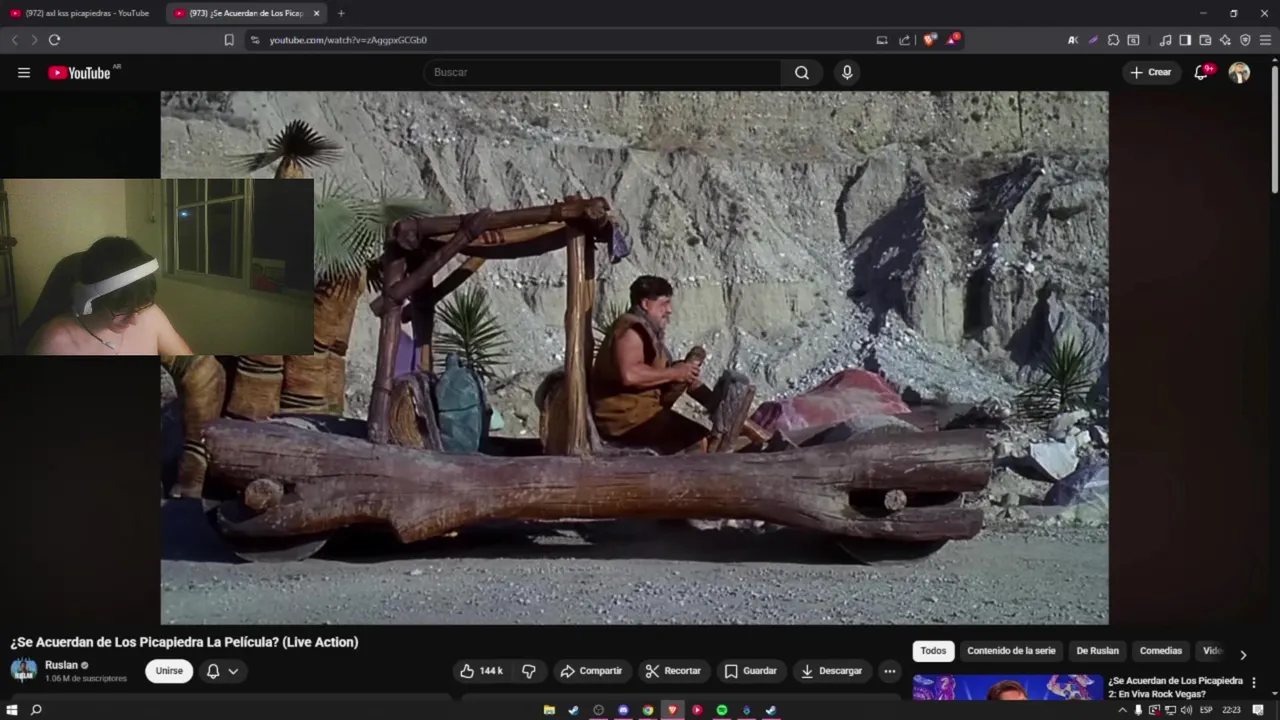Show hidden system tray icons
The image size is (1280, 720).
click(x=1122, y=710)
